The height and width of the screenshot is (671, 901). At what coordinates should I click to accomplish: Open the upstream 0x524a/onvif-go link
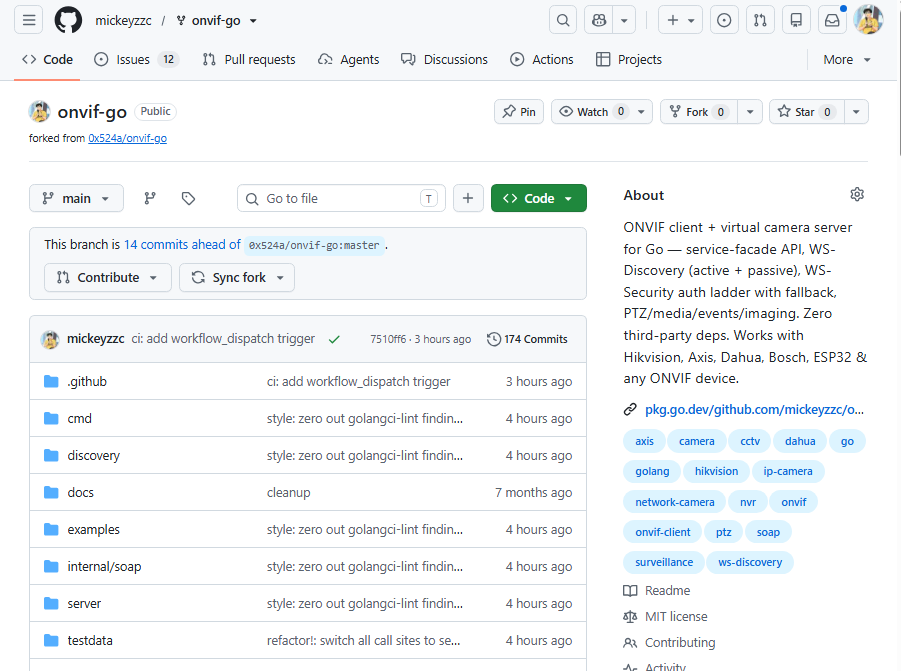(x=128, y=138)
